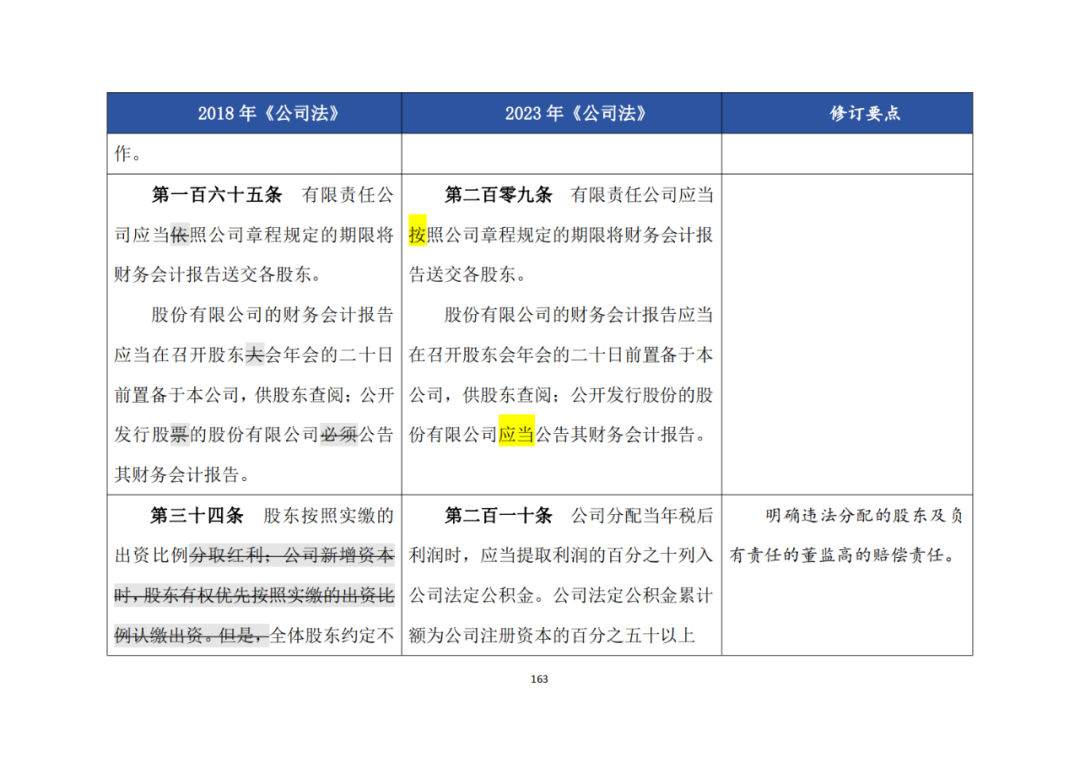This screenshot has height=763, width=1080.
Task: Click the yellow highlighted 应当 text
Action: 517,434
